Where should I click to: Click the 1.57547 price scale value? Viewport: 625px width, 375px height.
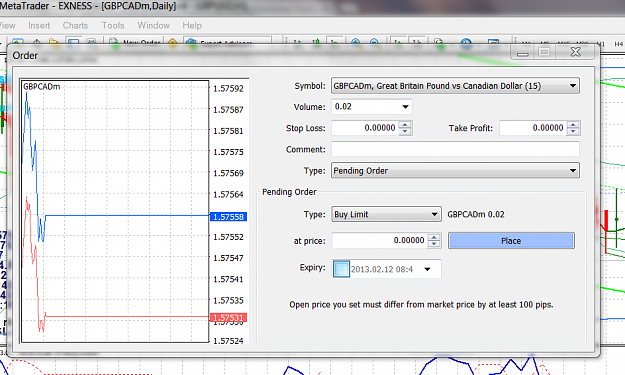(228, 258)
